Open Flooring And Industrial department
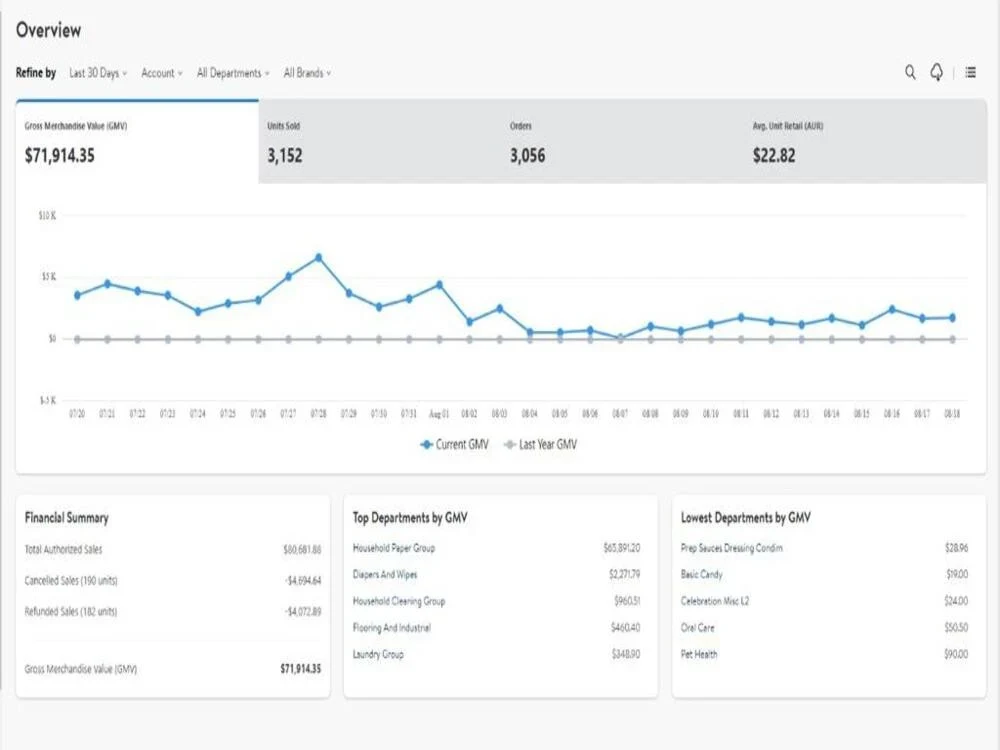This screenshot has height=750, width=1000. 392,628
